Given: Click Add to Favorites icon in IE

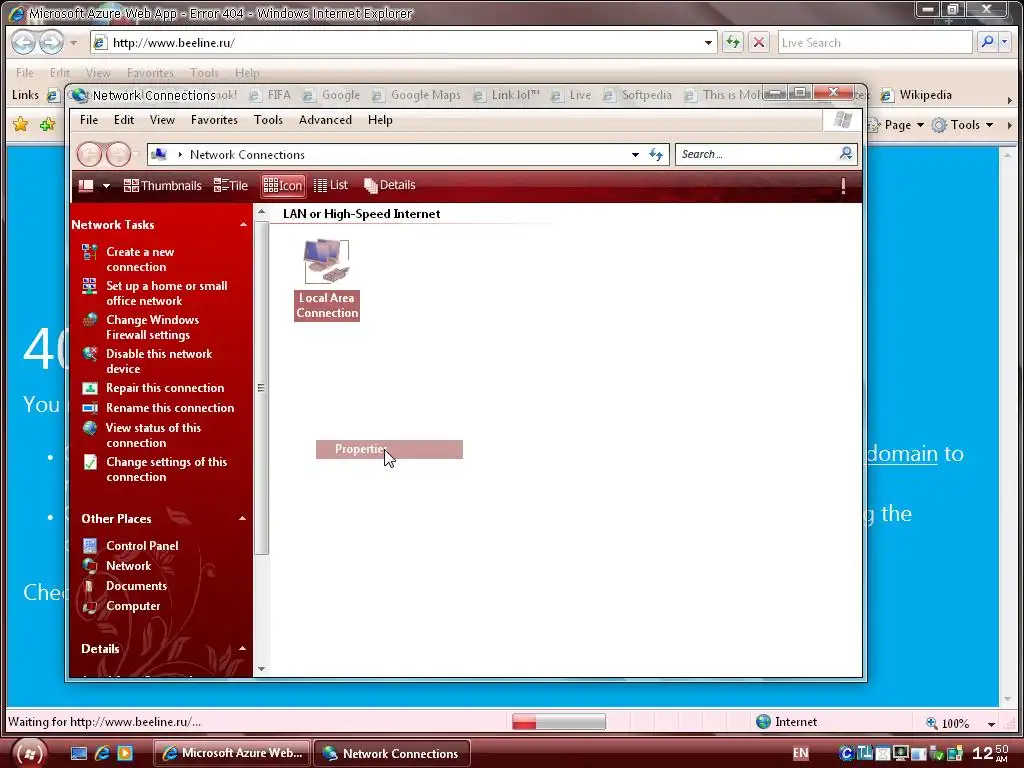Looking at the screenshot, I should [x=47, y=124].
